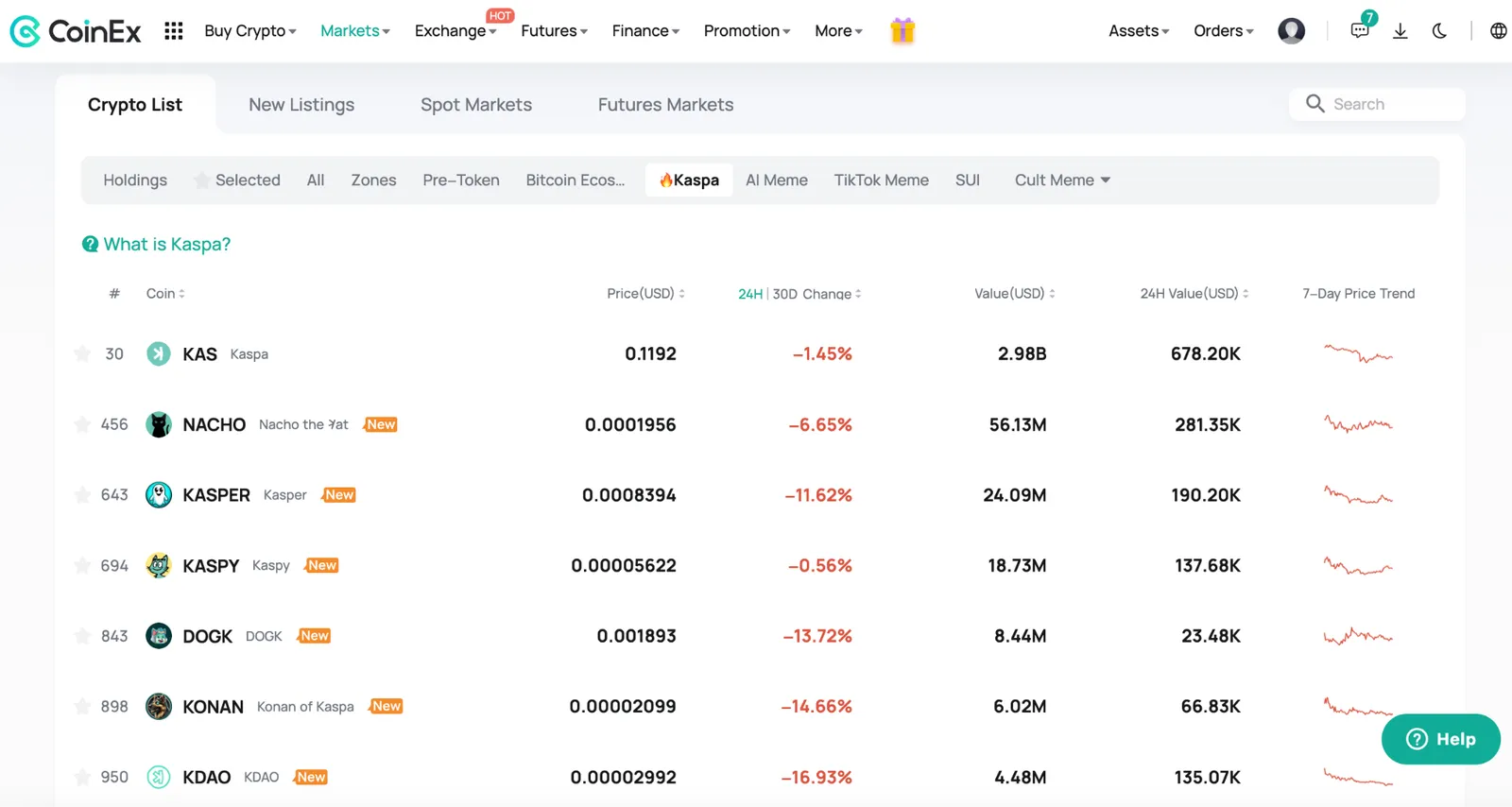Select the Holdings filter tab
The height and width of the screenshot is (807, 1512).
point(135,180)
